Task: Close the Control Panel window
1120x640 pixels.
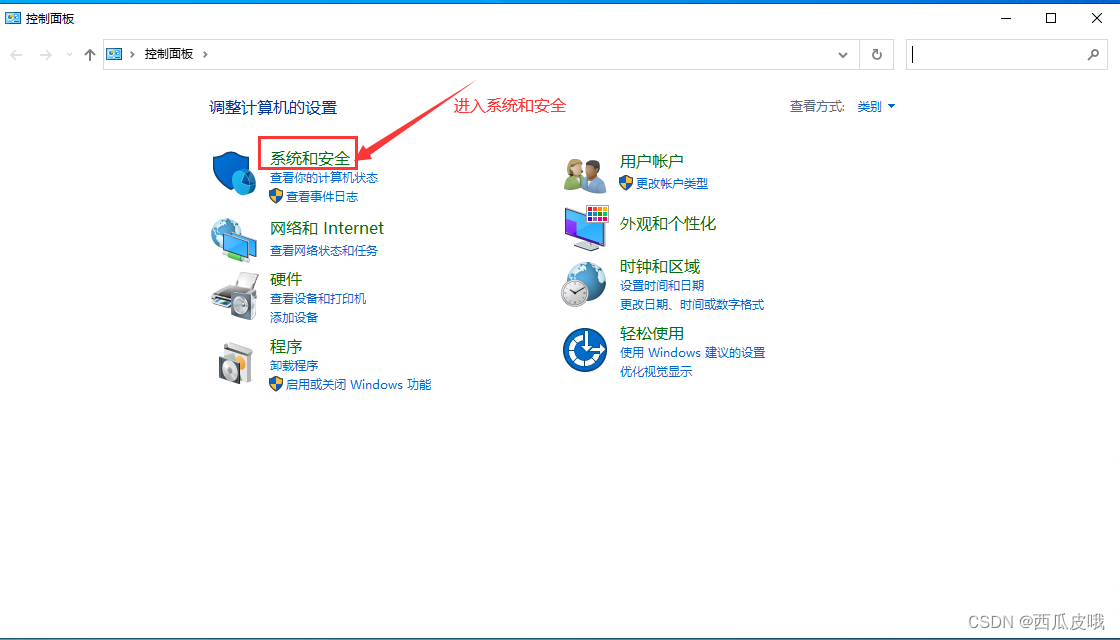Action: point(1096,18)
